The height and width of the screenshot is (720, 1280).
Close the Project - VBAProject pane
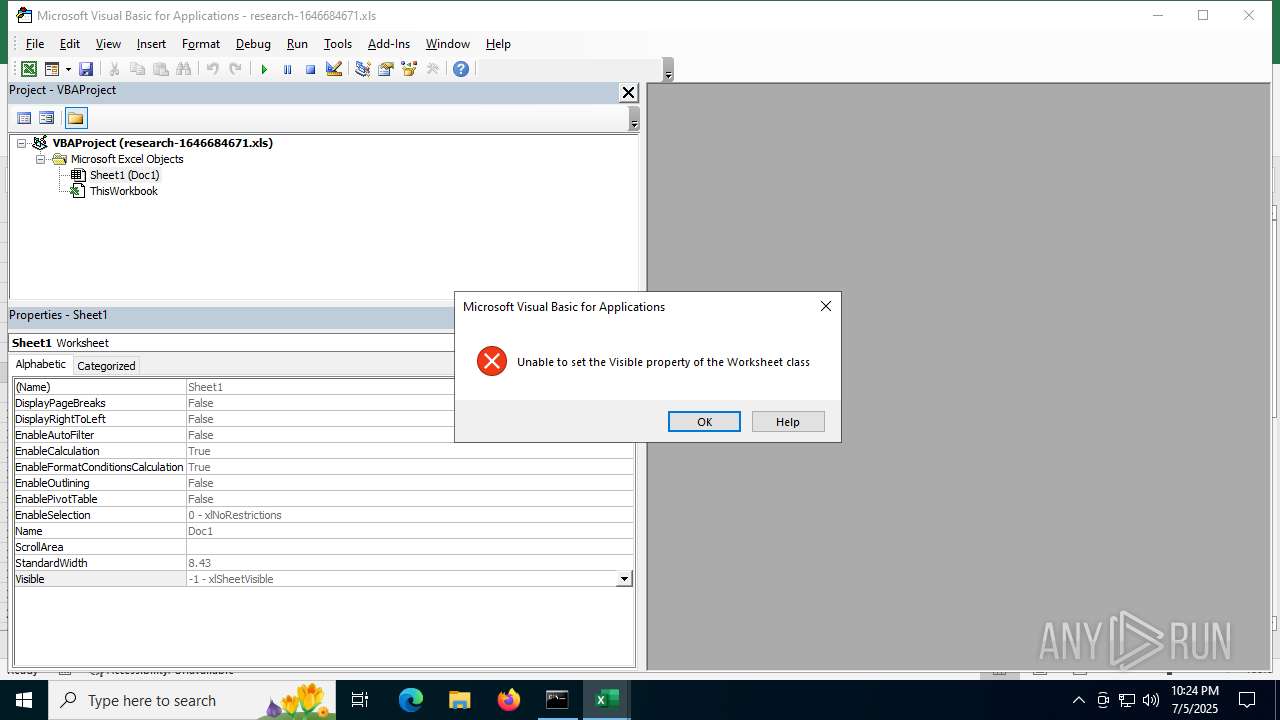pos(628,92)
